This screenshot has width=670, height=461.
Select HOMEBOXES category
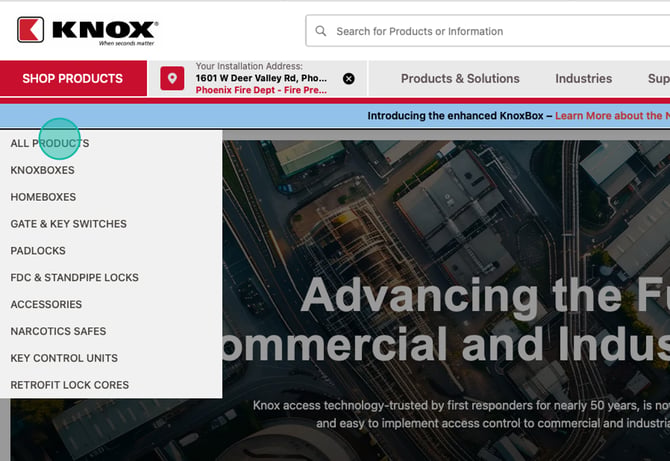coord(43,197)
